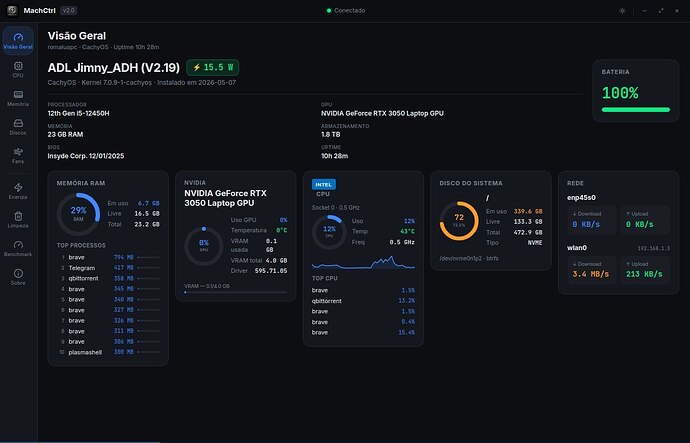690x443 pixels.
Task: Select the plasmashell process row
Action: pos(108,352)
